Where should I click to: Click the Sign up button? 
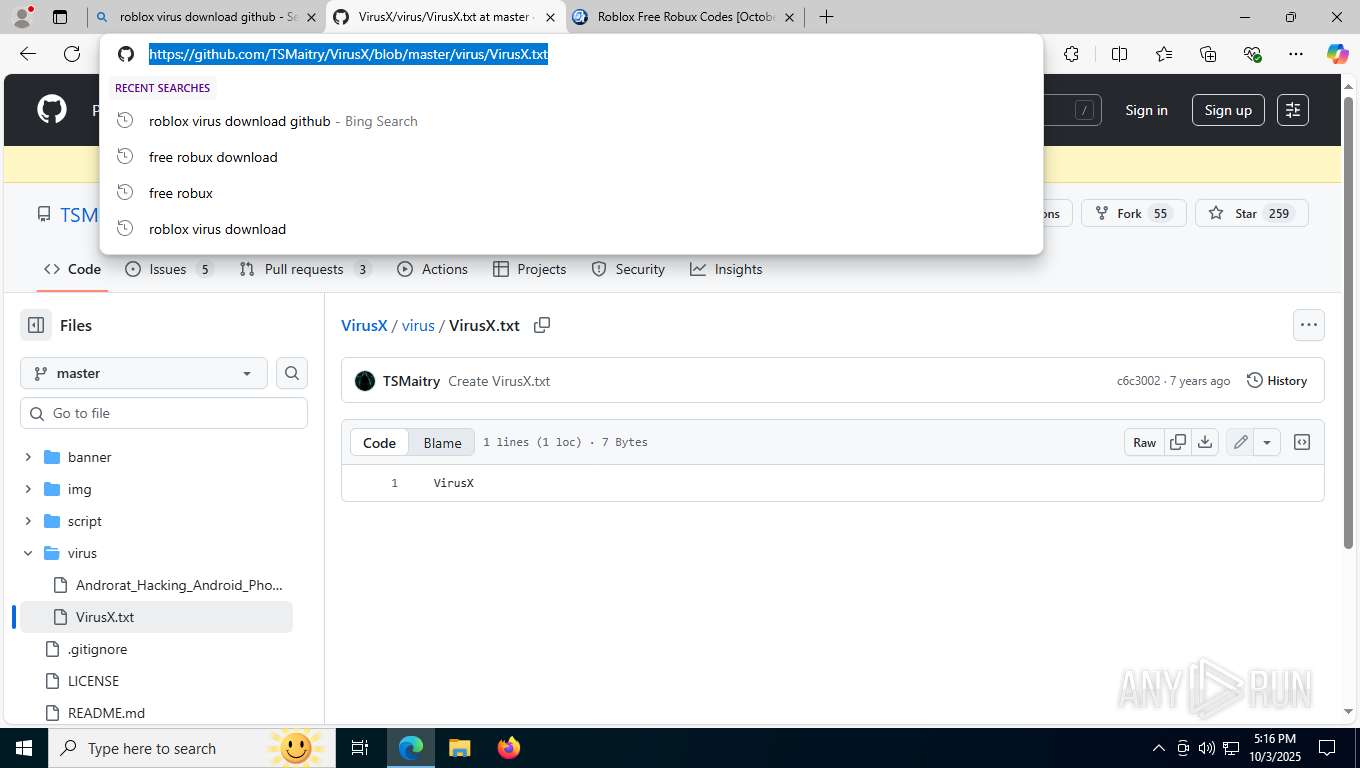(1228, 110)
